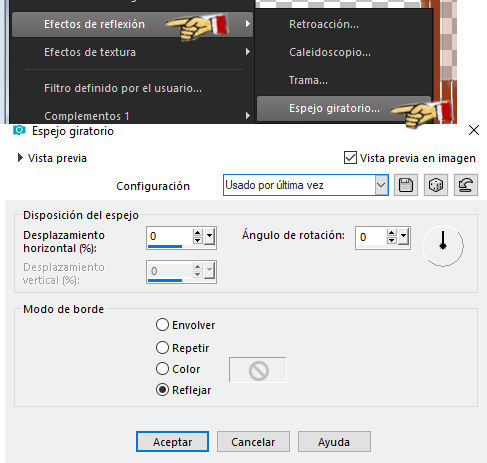
Task: Reset settings to default arrow icon
Action: coord(466,185)
